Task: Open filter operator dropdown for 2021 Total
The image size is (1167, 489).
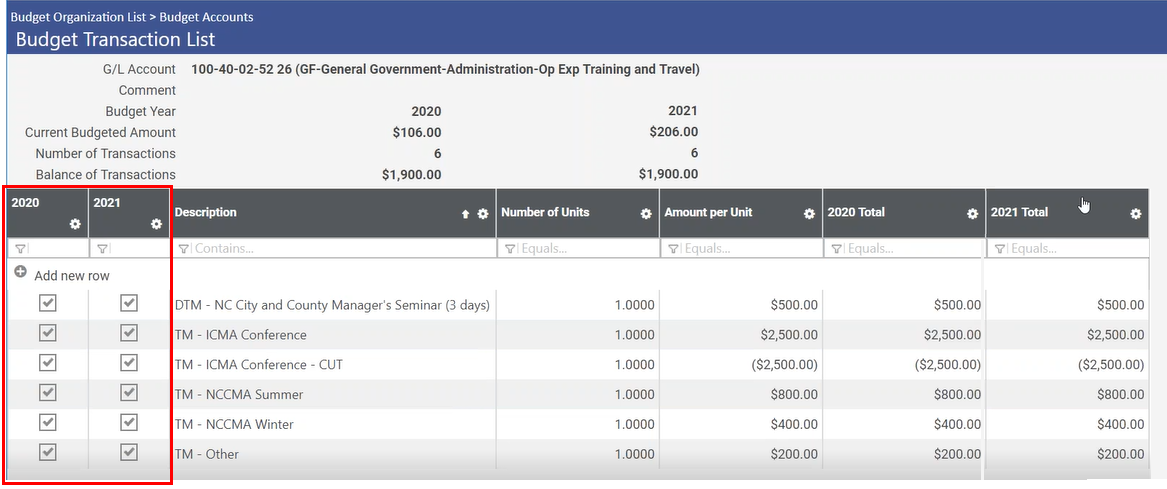Action: [x=999, y=249]
